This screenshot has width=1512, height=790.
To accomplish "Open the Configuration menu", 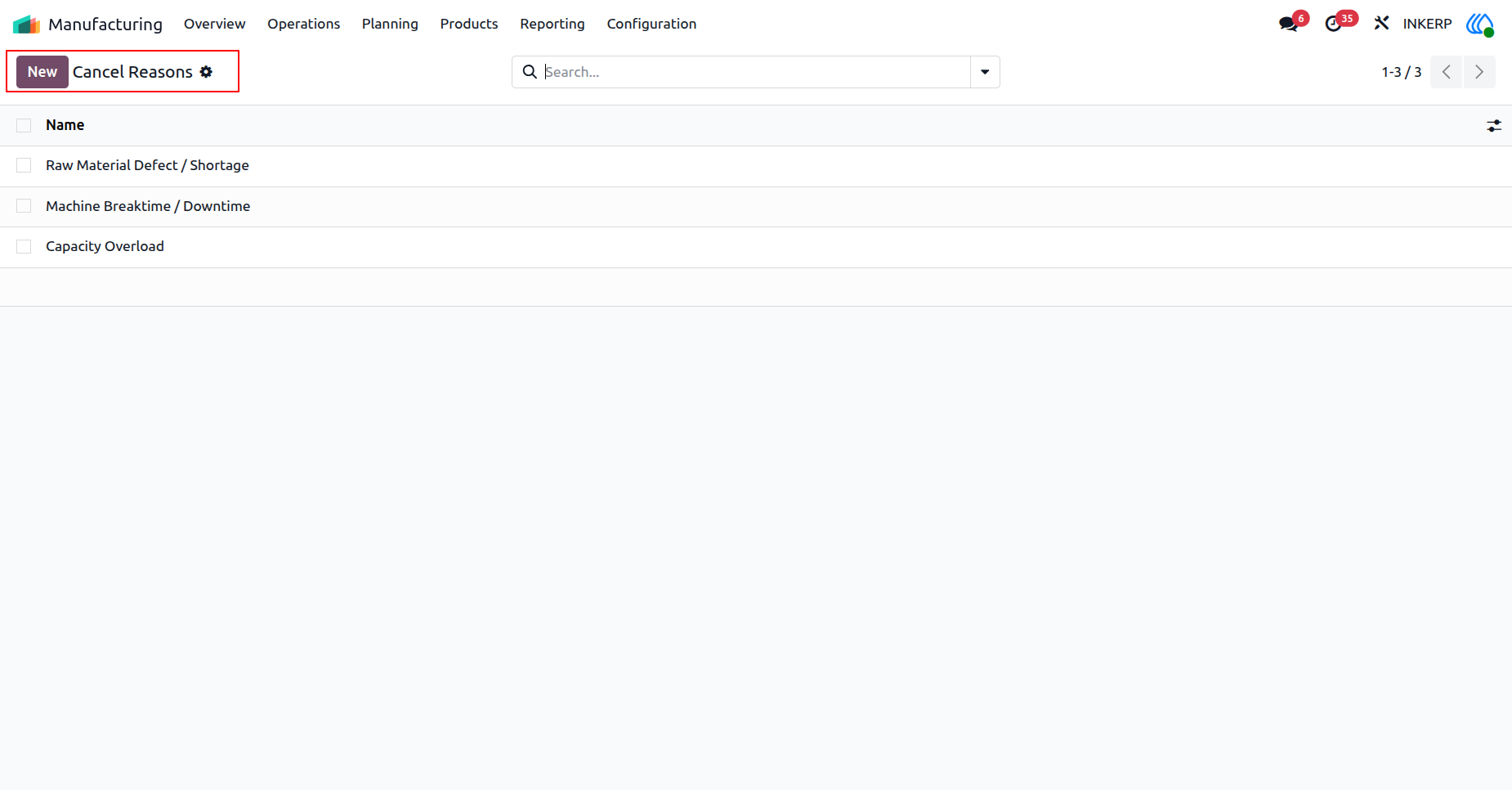I will [651, 24].
